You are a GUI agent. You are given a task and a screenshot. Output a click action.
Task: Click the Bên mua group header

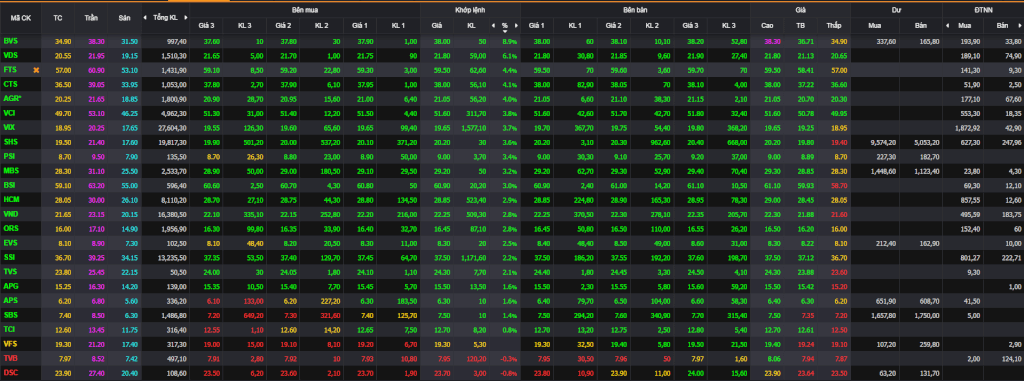tap(306, 10)
